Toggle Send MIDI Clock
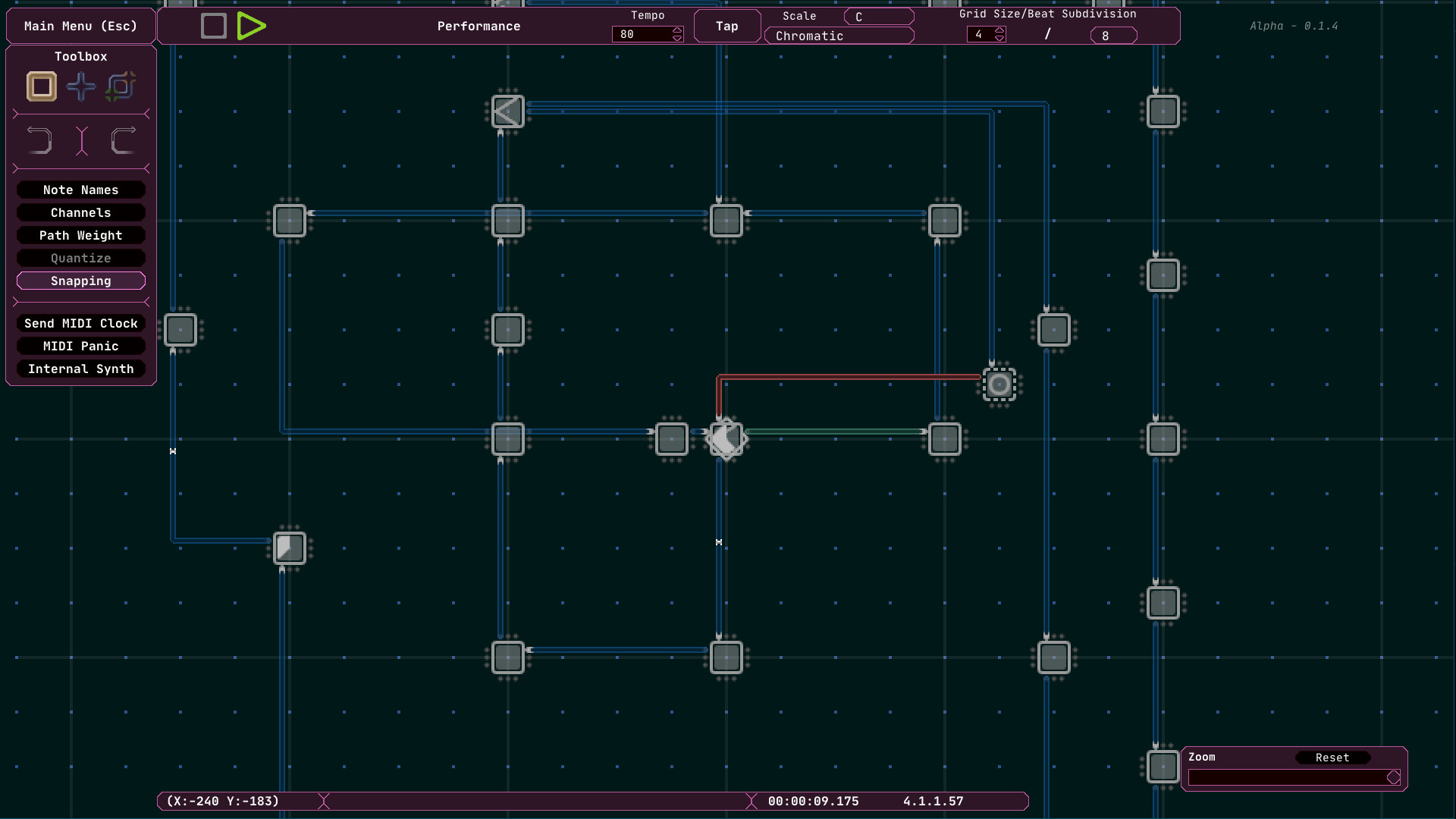The height and width of the screenshot is (819, 1456). 80,323
